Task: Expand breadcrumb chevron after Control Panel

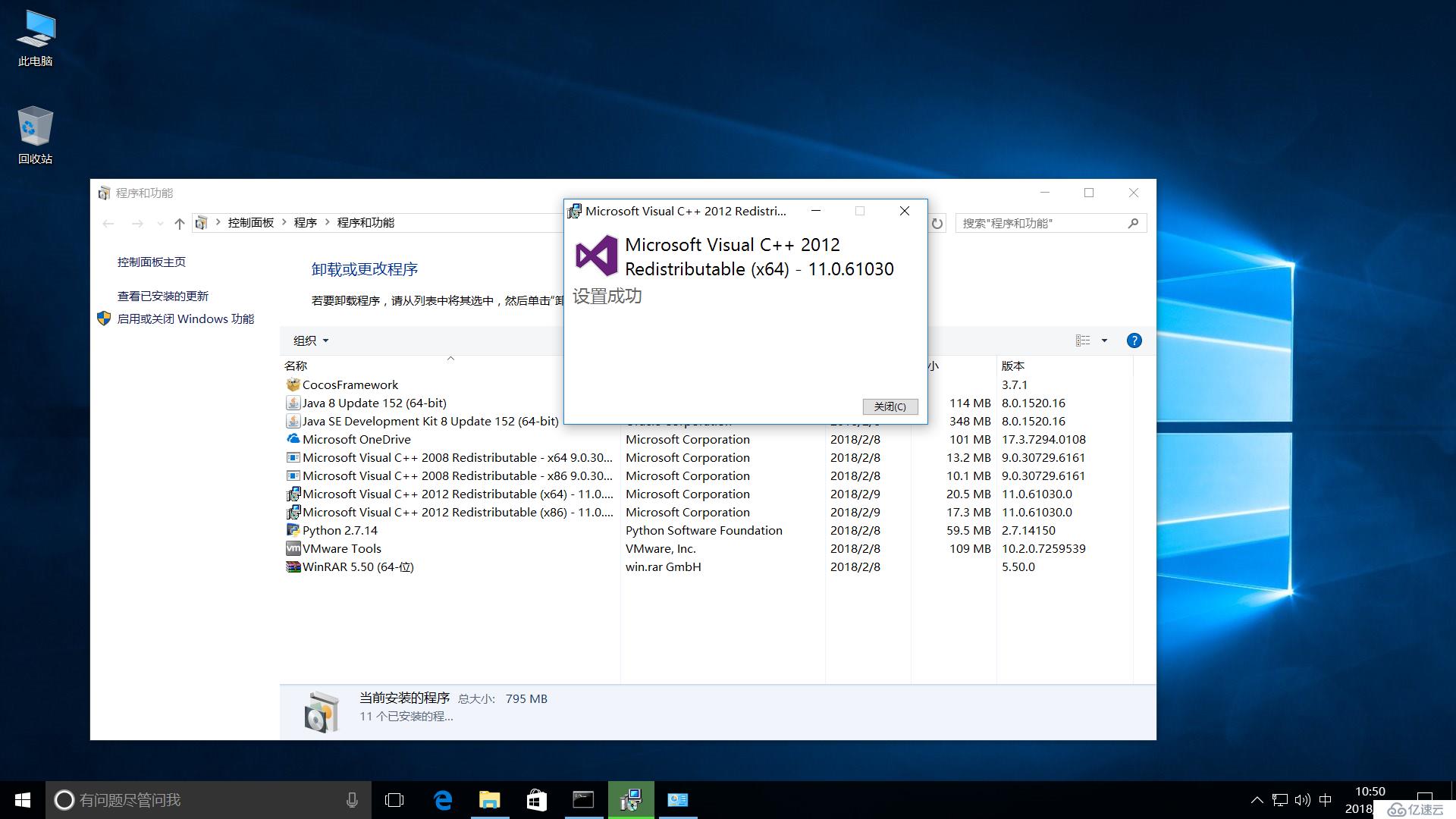Action: [x=284, y=222]
